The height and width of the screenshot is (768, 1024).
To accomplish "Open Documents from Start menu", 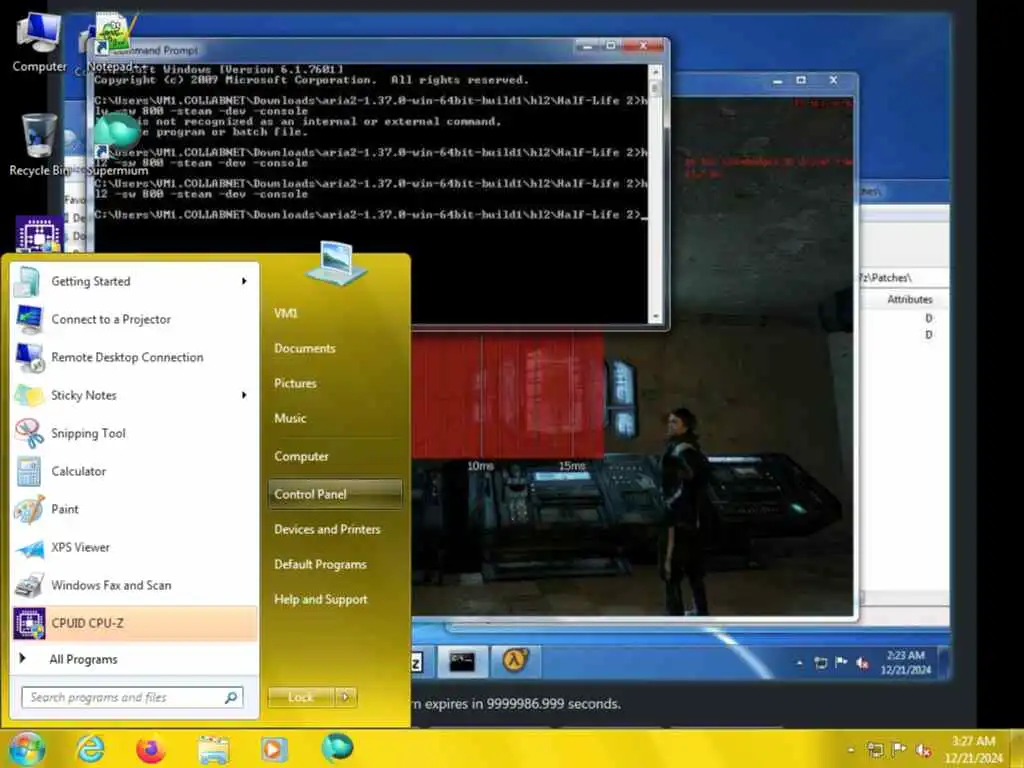I will pos(304,349).
